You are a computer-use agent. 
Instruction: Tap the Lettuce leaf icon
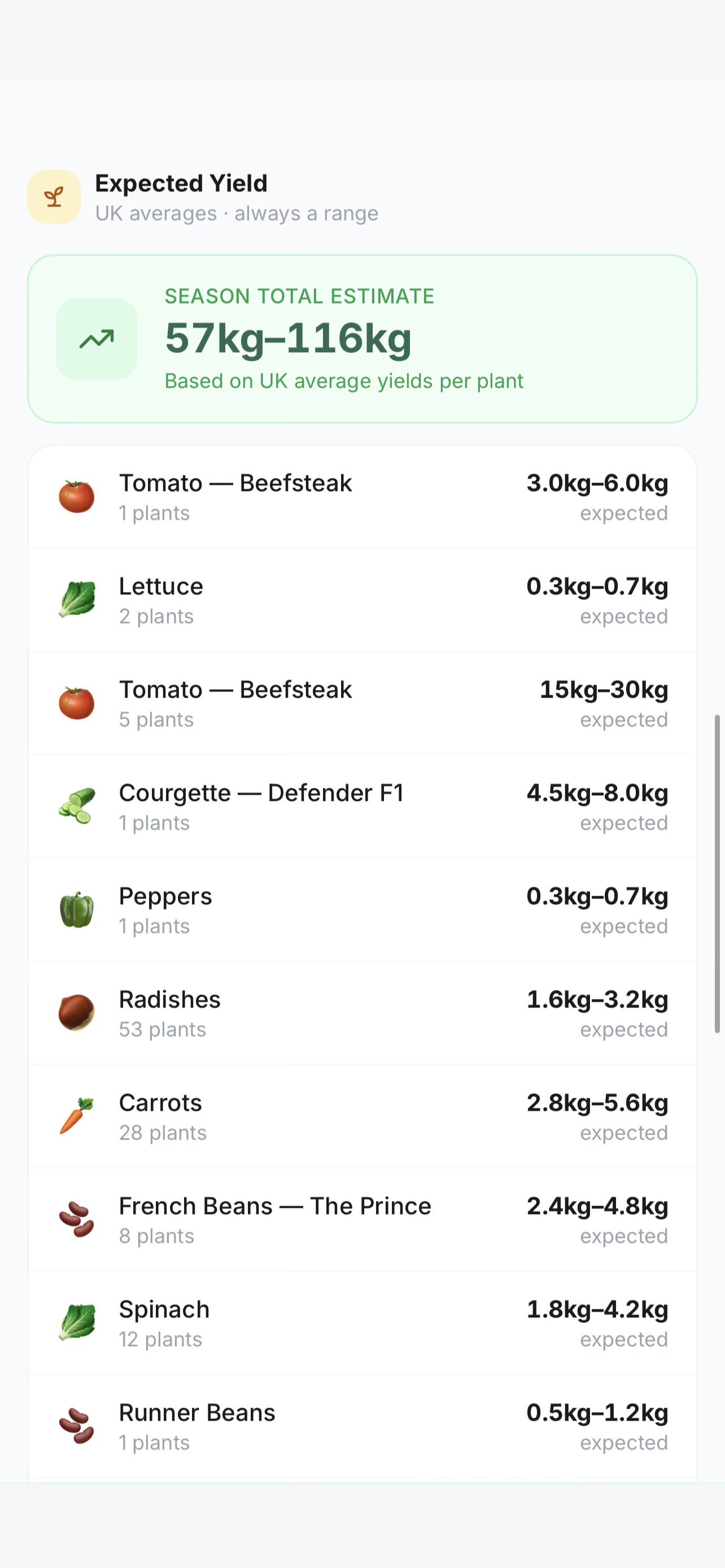click(x=77, y=599)
